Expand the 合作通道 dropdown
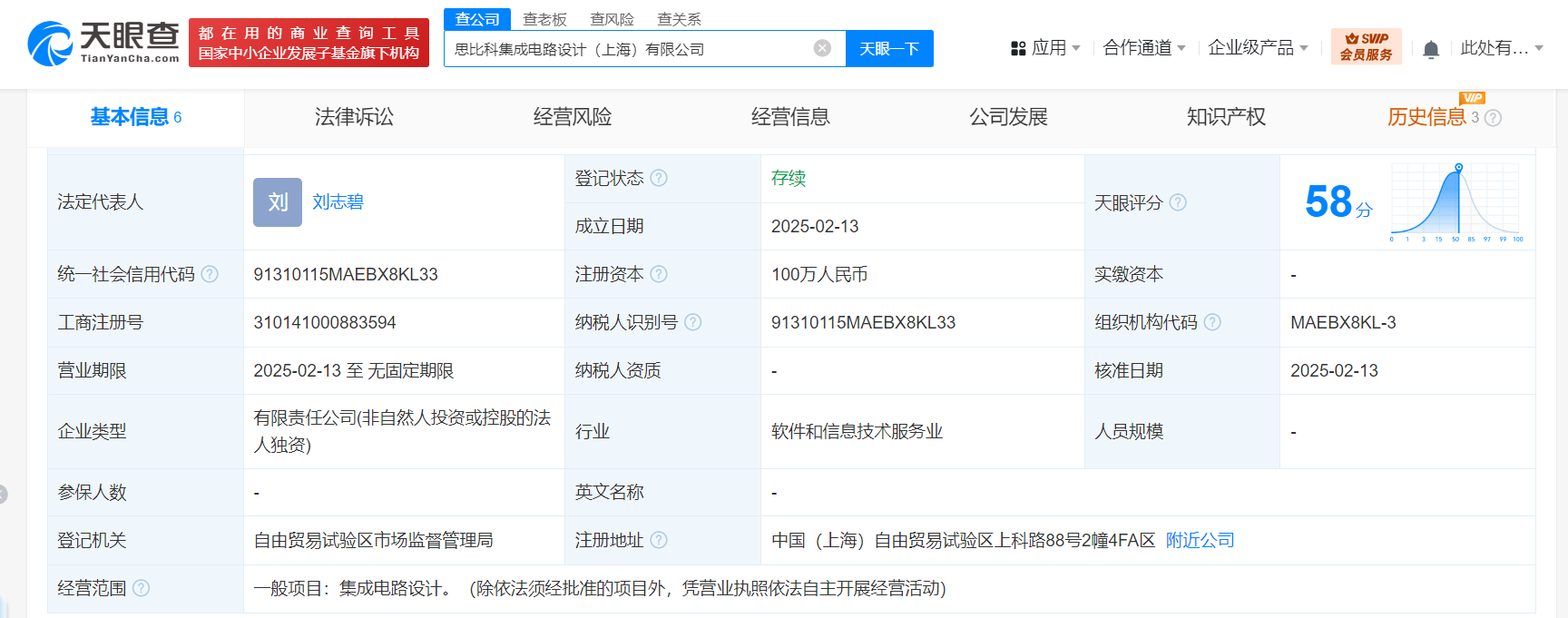The image size is (1568, 618). pyautogui.click(x=1143, y=48)
